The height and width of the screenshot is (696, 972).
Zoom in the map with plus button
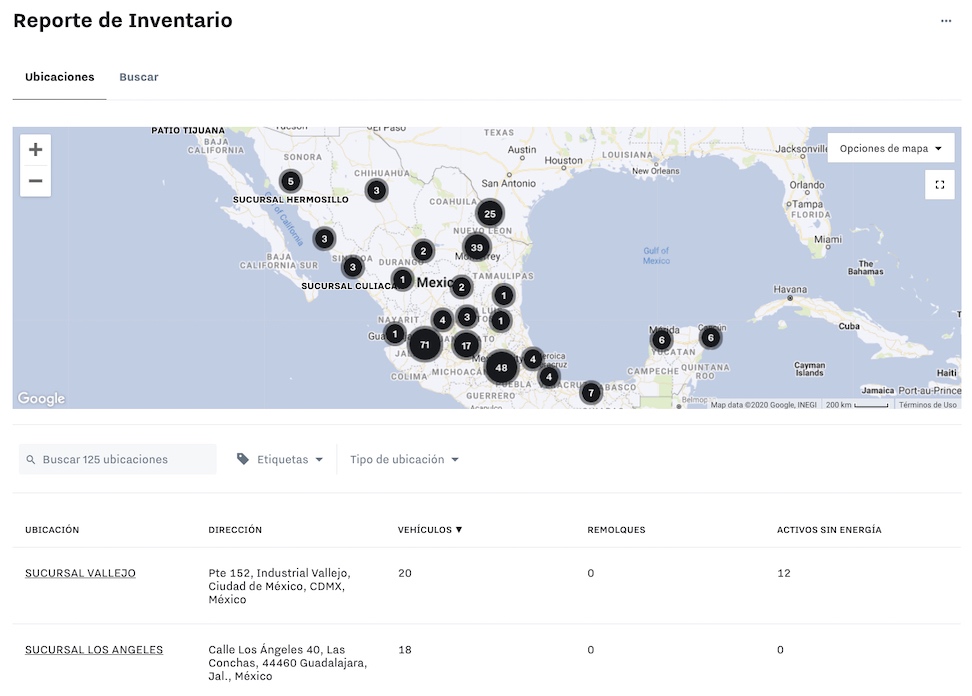[x=35, y=149]
